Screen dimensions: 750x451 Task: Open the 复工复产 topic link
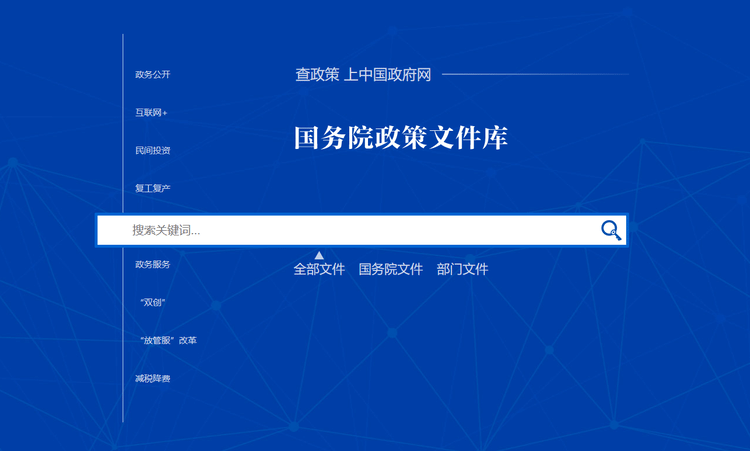tap(153, 188)
